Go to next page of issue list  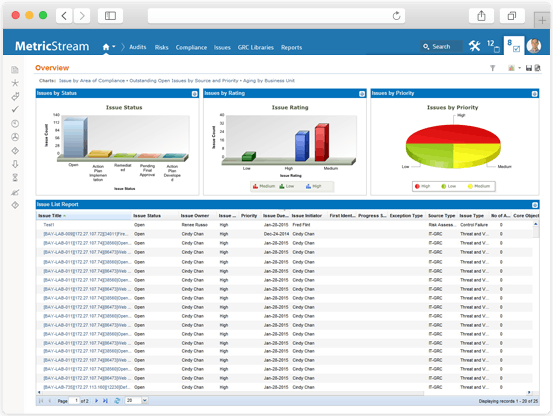(96, 401)
